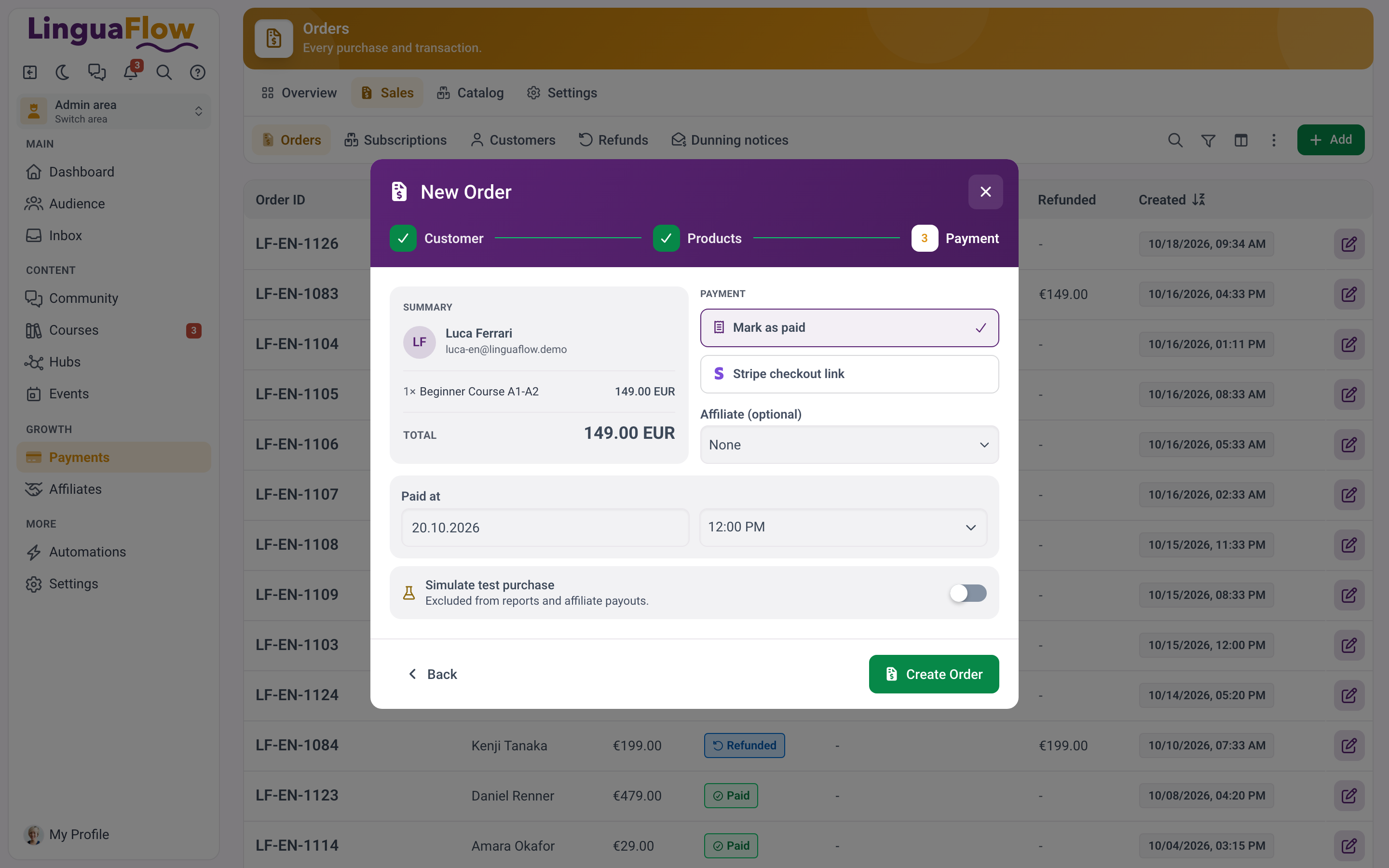Go to completed Products step
This screenshot has width=1389, height=868.
click(697, 238)
